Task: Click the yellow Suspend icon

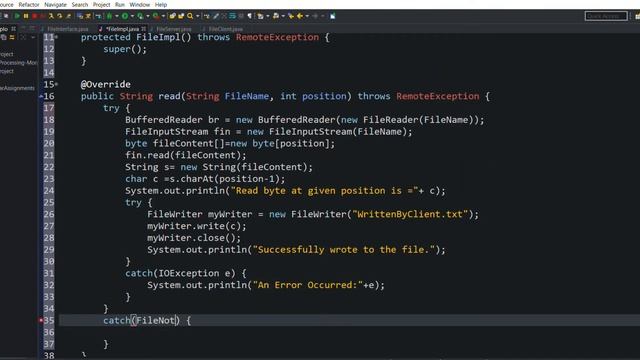Action: tap(26, 16)
